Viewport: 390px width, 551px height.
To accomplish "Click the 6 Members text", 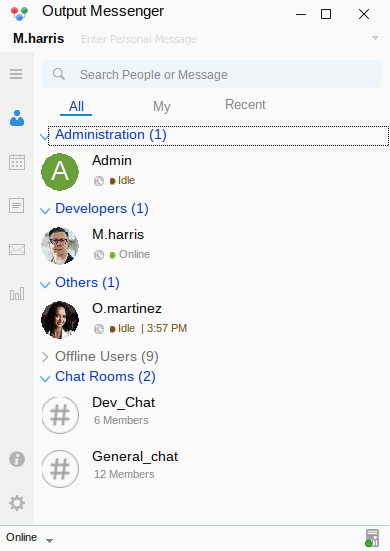I will tap(121, 420).
